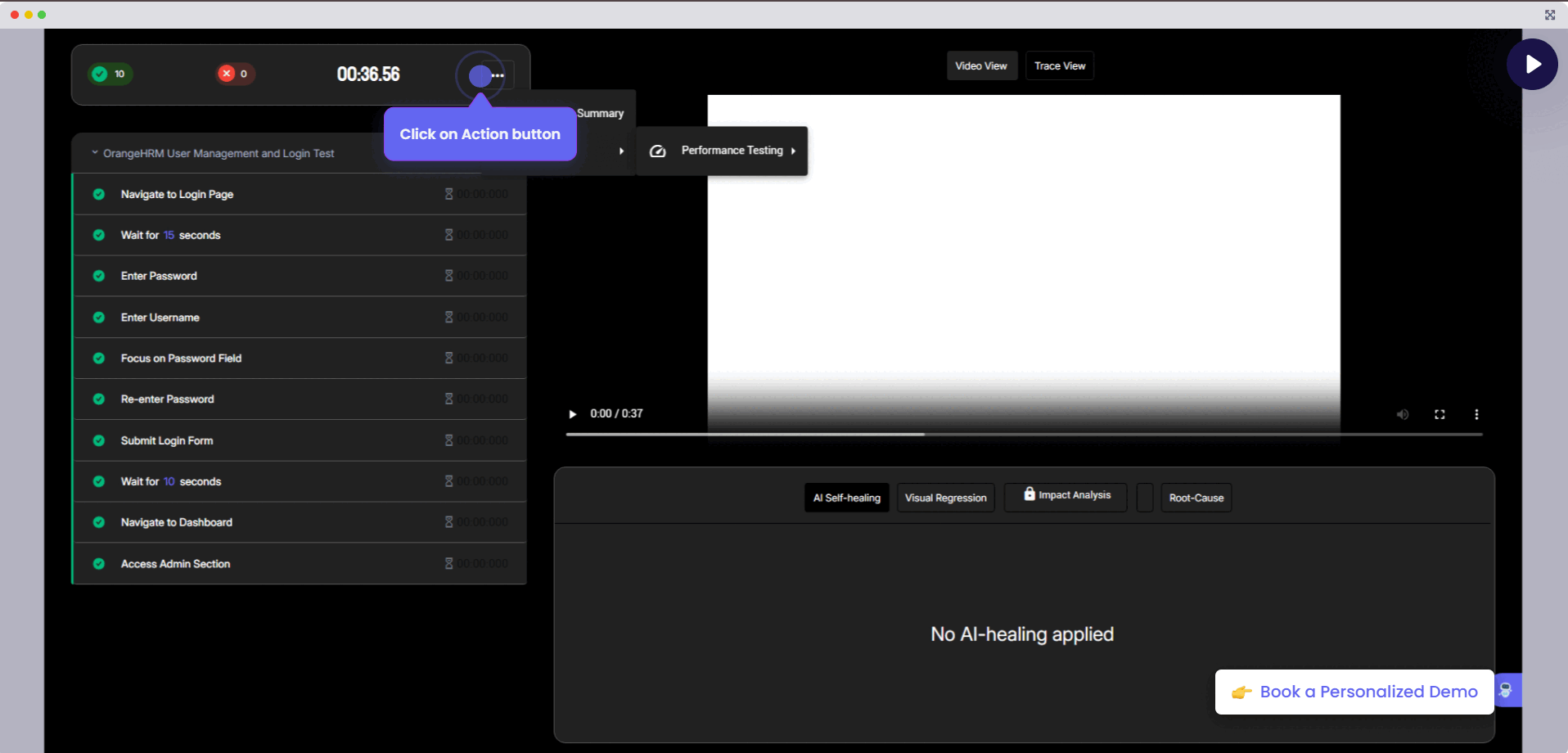Expand the Performance Testing submenu arrow
The width and height of the screenshot is (1568, 753).
[x=793, y=151]
